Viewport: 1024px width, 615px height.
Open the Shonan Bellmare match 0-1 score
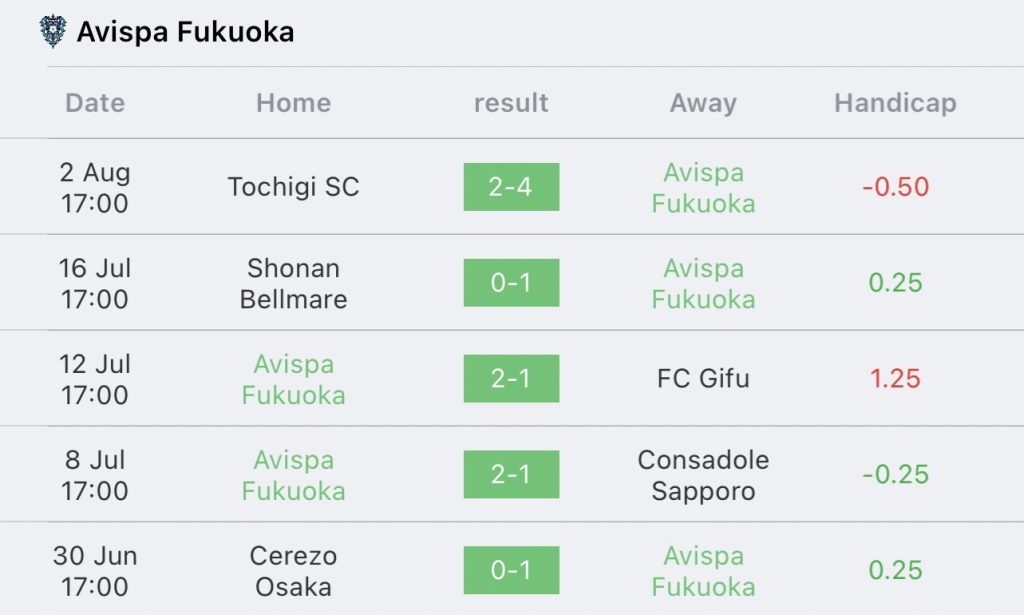[511, 283]
